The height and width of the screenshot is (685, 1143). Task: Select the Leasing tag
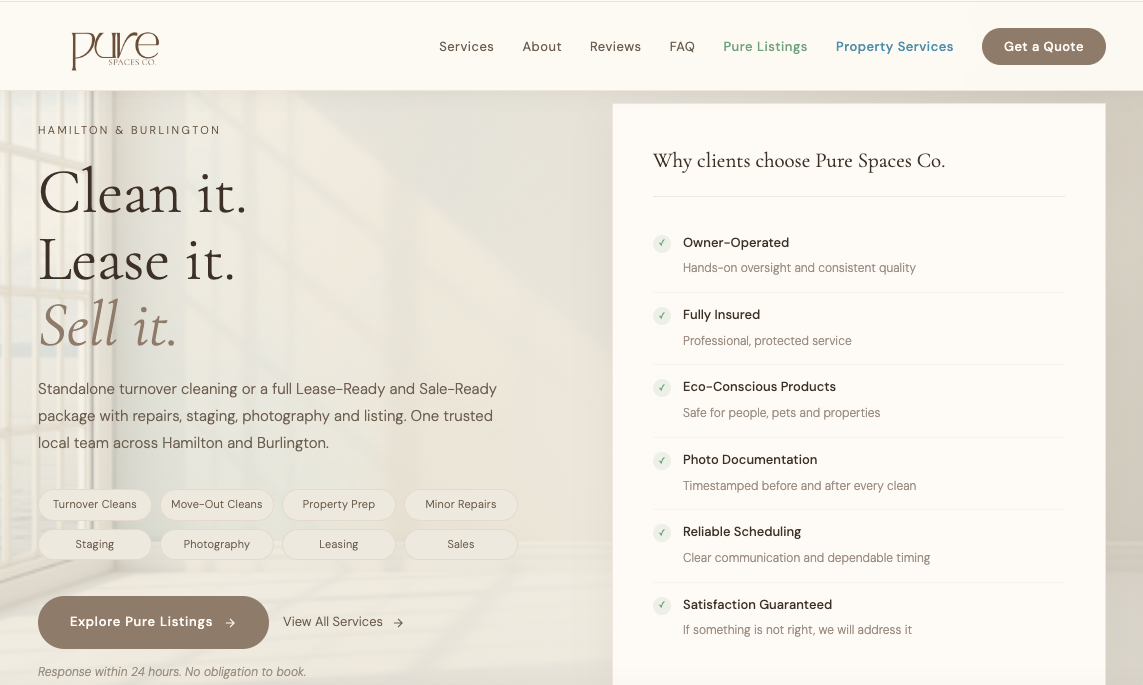click(339, 544)
